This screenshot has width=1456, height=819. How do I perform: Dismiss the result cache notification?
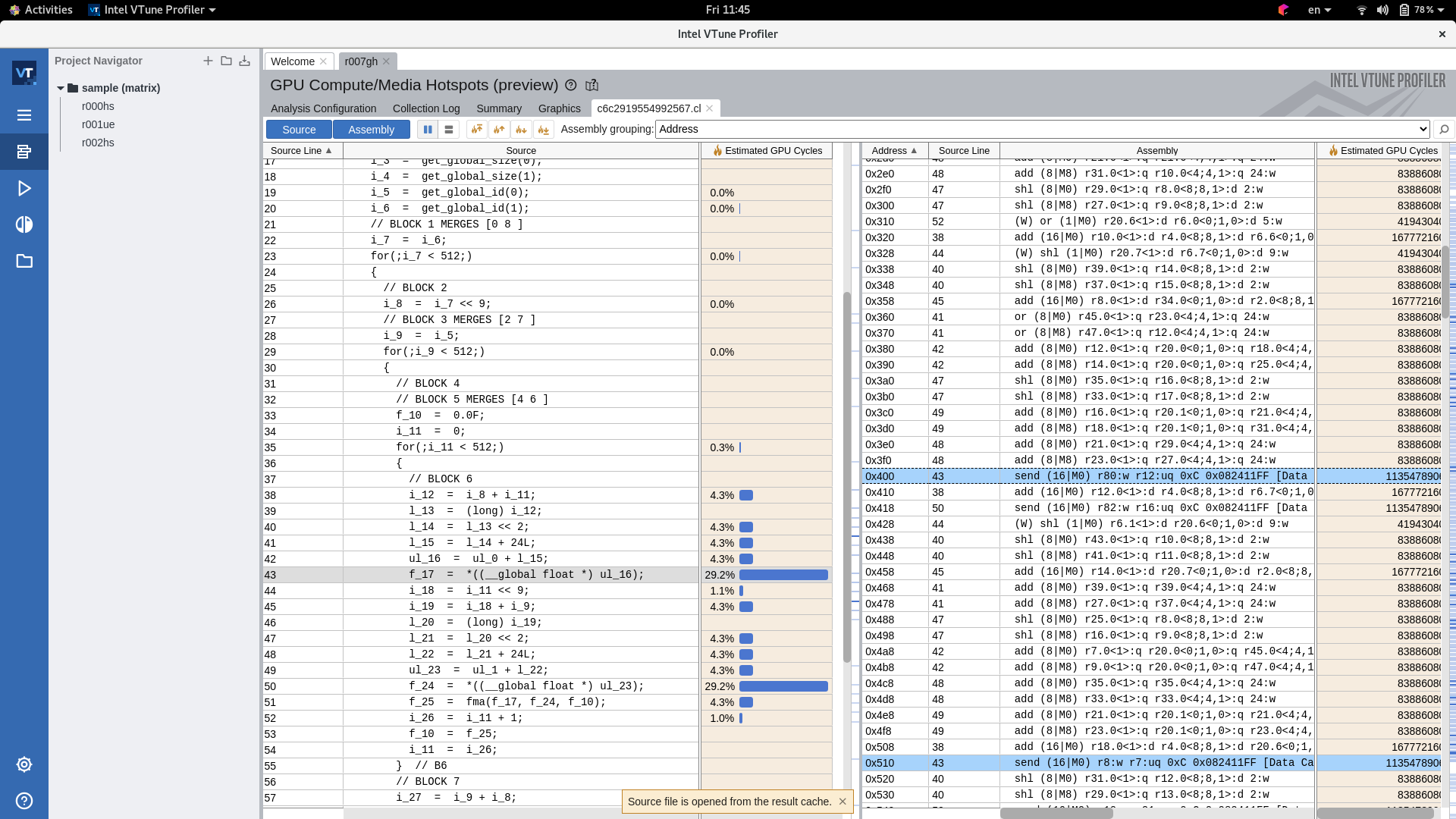(x=842, y=802)
